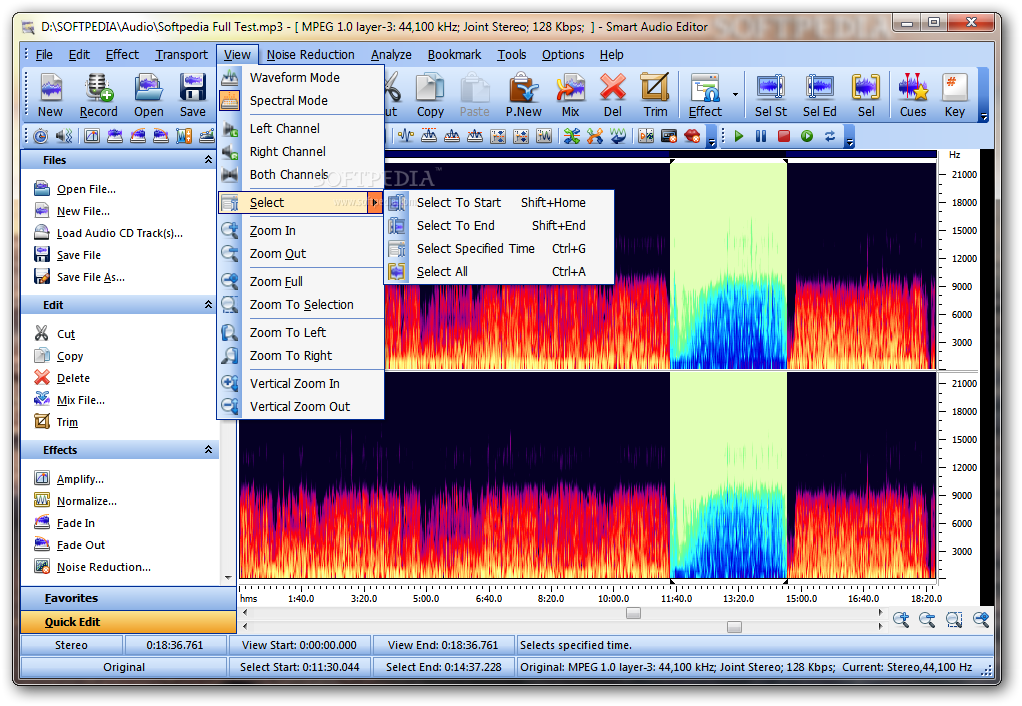Viewport: 1022px width, 706px height.
Task: Open the Effect button dropdown arrow
Action: 735,95
